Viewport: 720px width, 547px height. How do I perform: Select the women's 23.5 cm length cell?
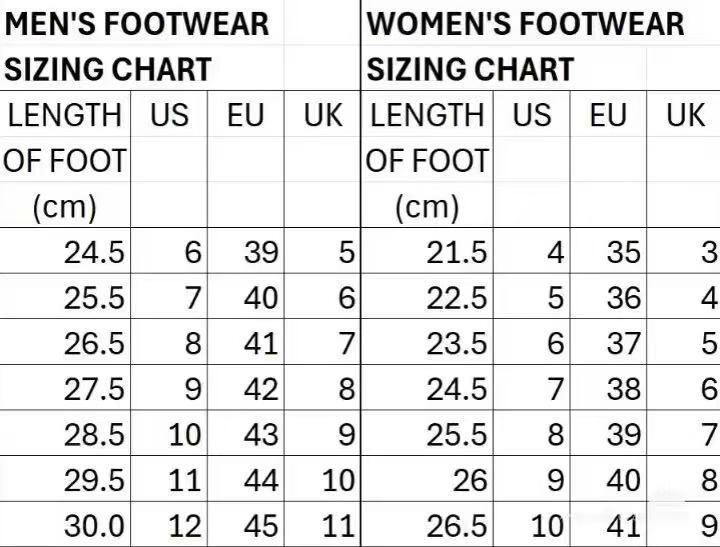[x=457, y=343]
